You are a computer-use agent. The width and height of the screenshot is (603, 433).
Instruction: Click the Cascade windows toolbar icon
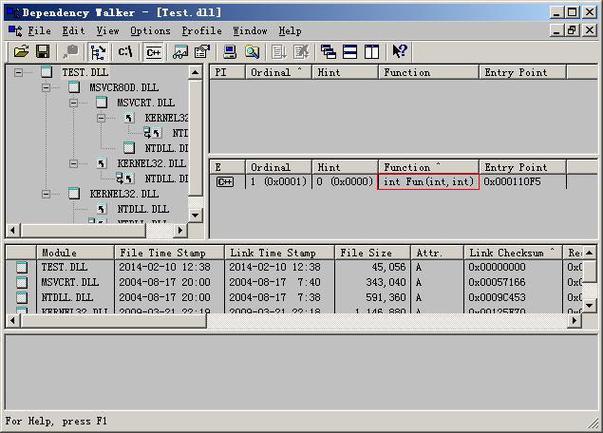pos(328,51)
